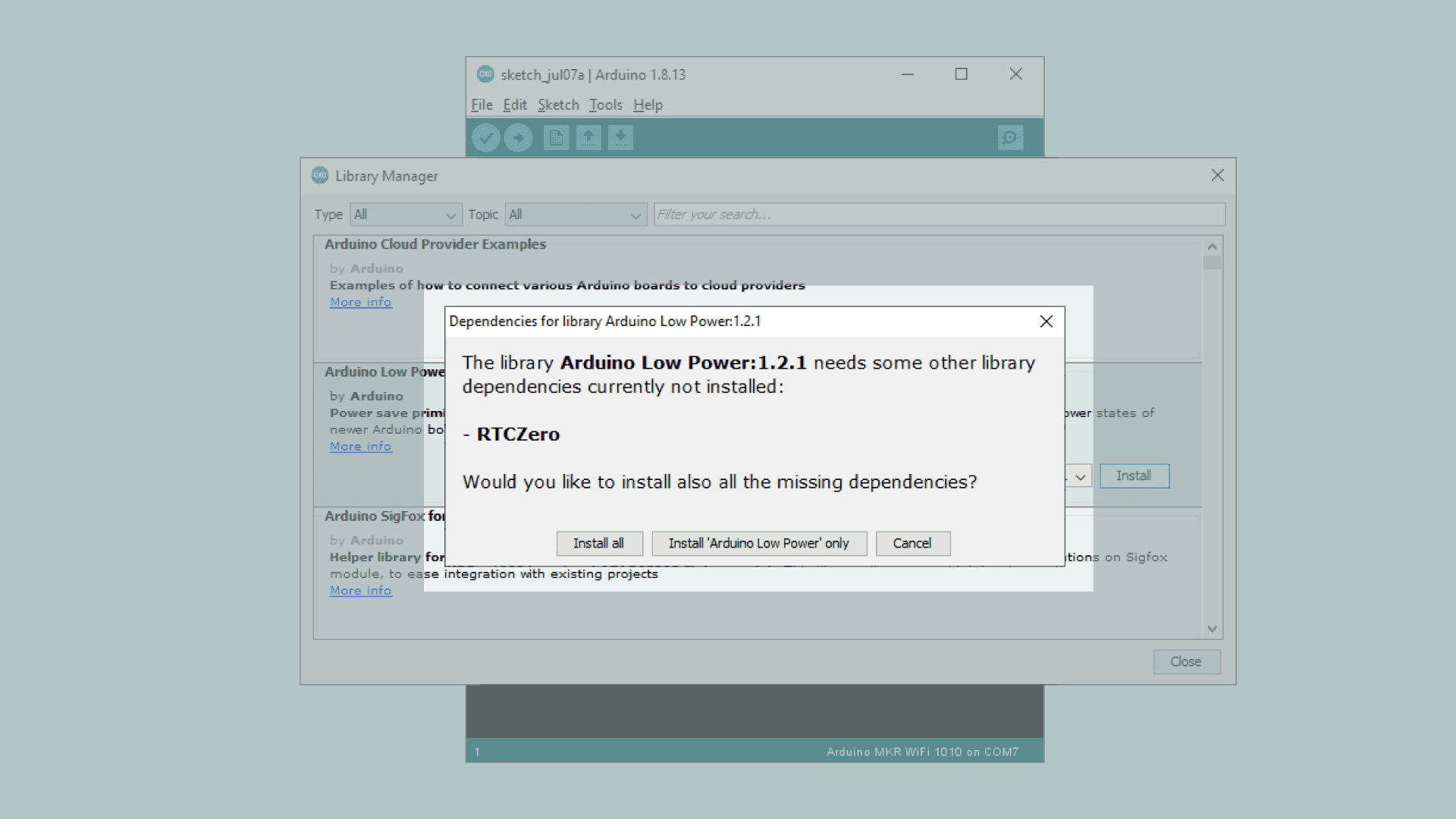Click the Upload arrow toolbar icon
The image size is (1456, 819).
click(519, 138)
